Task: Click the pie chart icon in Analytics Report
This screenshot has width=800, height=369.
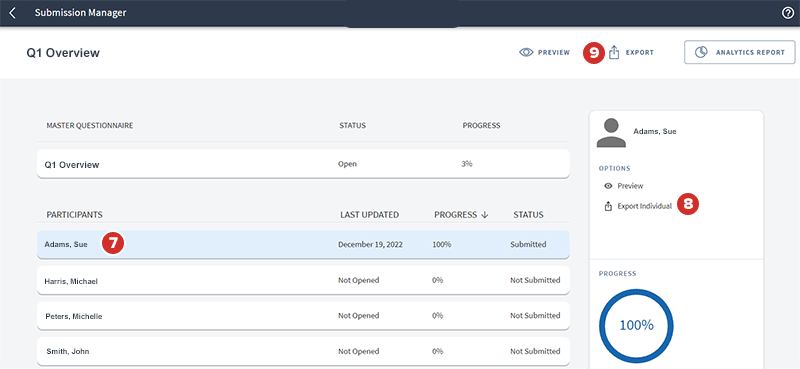Action: [702, 52]
